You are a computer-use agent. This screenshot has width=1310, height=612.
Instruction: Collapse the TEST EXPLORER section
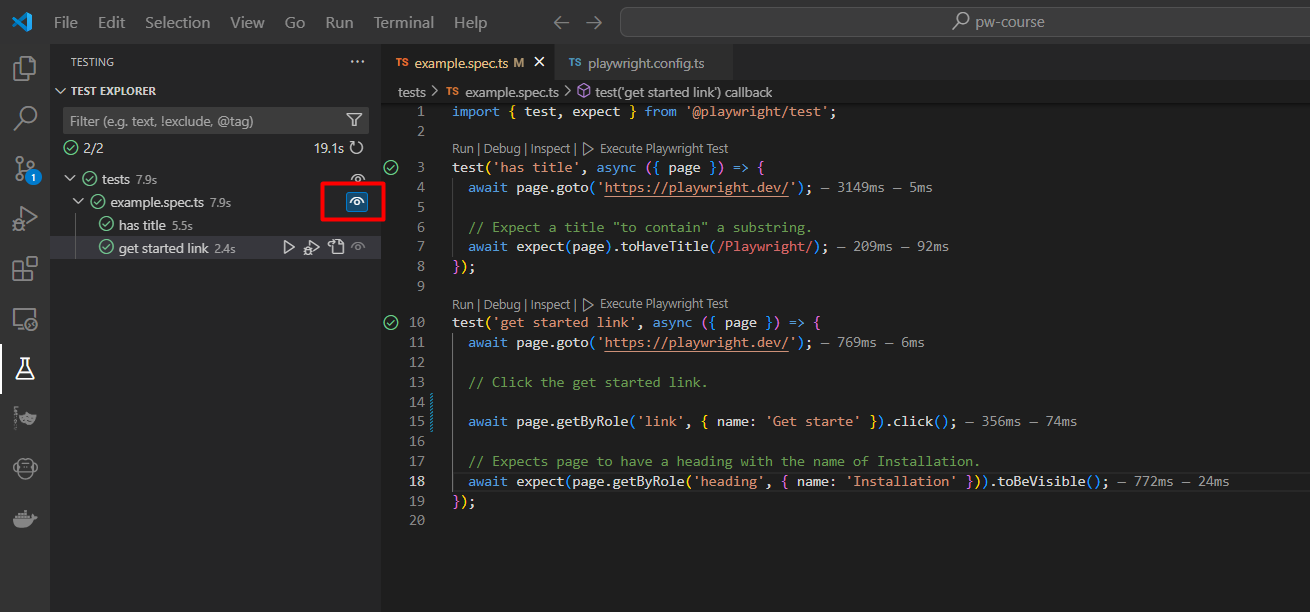pos(60,91)
